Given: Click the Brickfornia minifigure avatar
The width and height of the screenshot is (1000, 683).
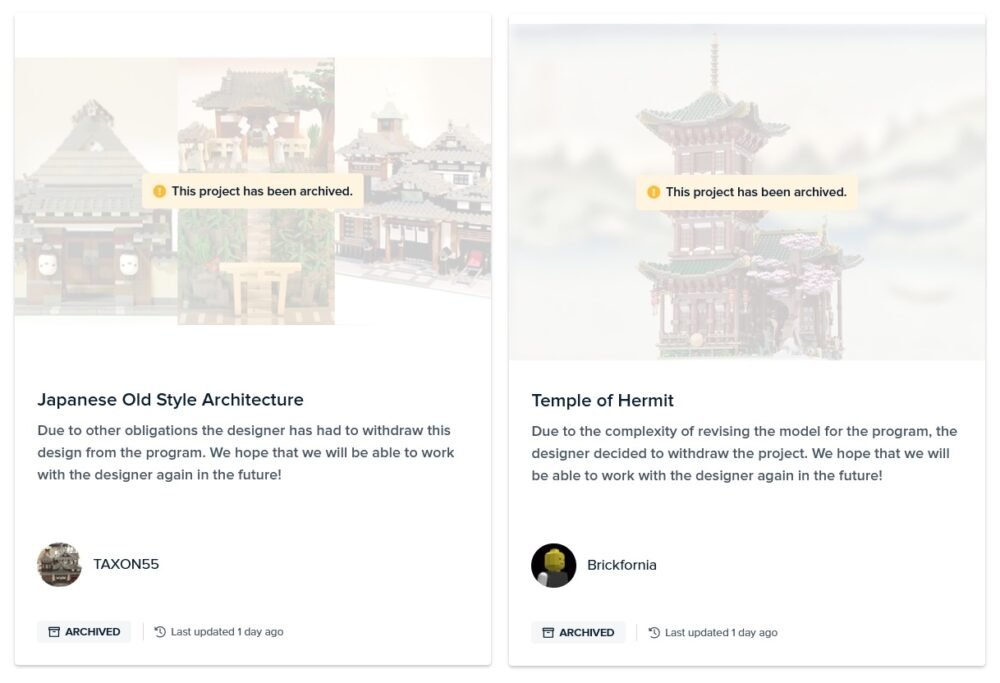Looking at the screenshot, I should click(554, 565).
